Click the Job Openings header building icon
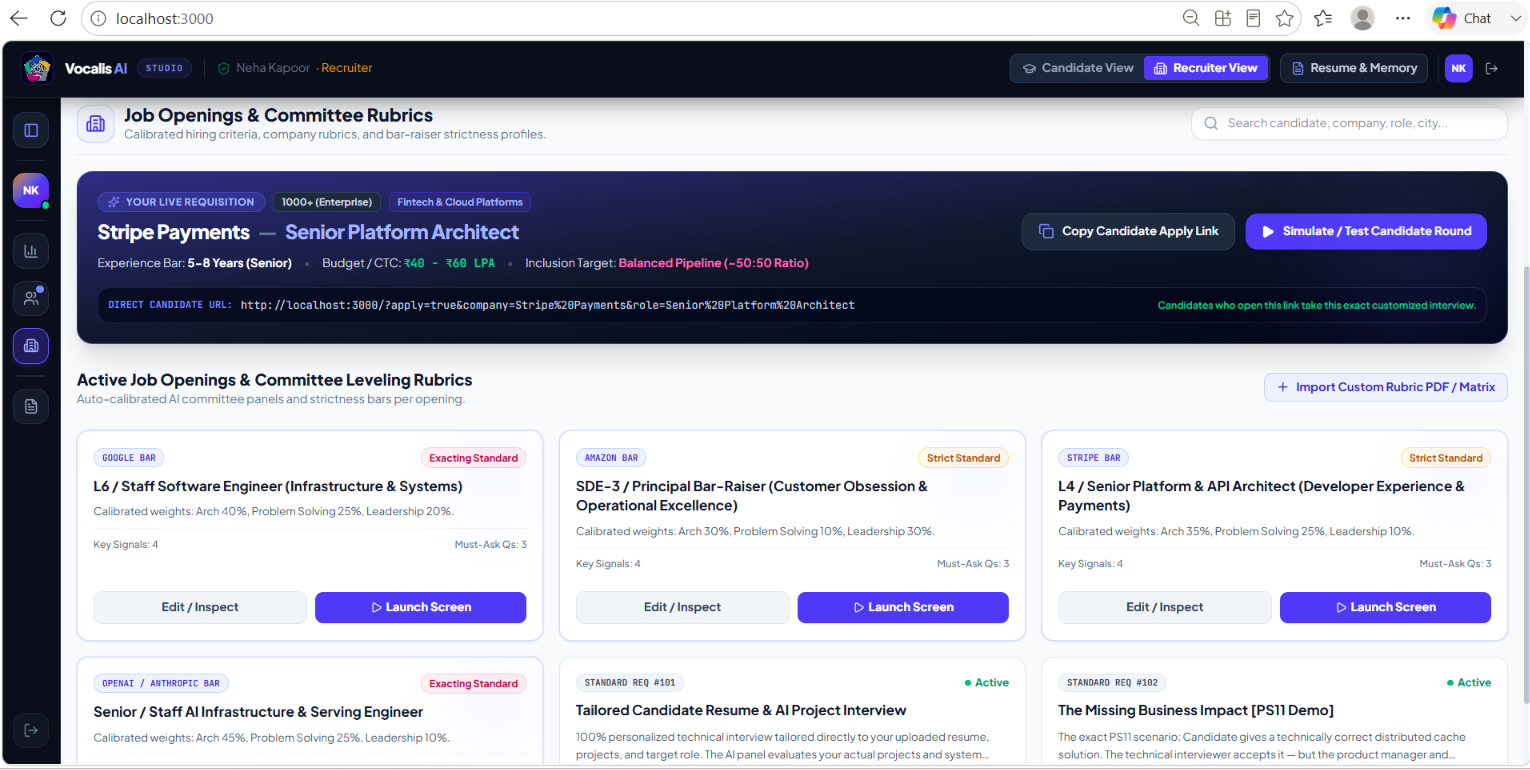Screen dimensions: 1530x770 pyautogui.click(x=96, y=124)
